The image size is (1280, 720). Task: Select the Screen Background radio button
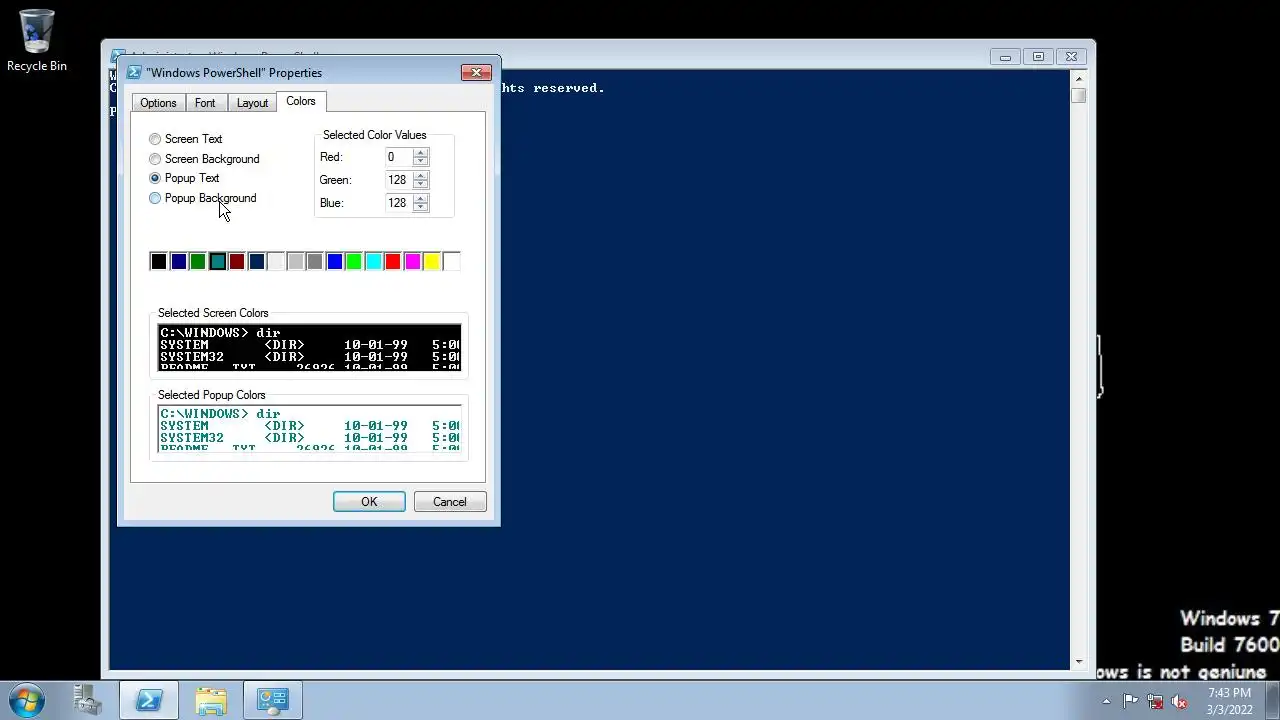[155, 159]
